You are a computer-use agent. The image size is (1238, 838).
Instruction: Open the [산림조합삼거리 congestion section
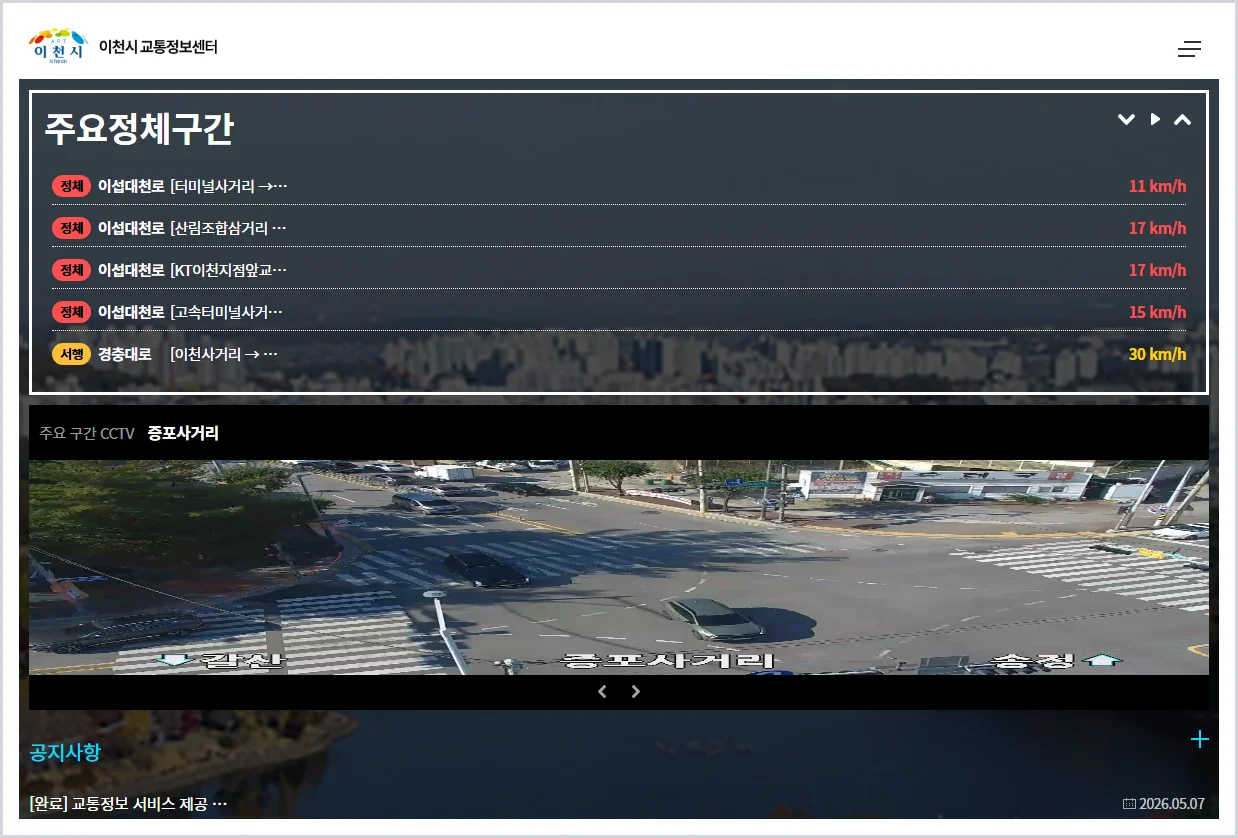(228, 228)
